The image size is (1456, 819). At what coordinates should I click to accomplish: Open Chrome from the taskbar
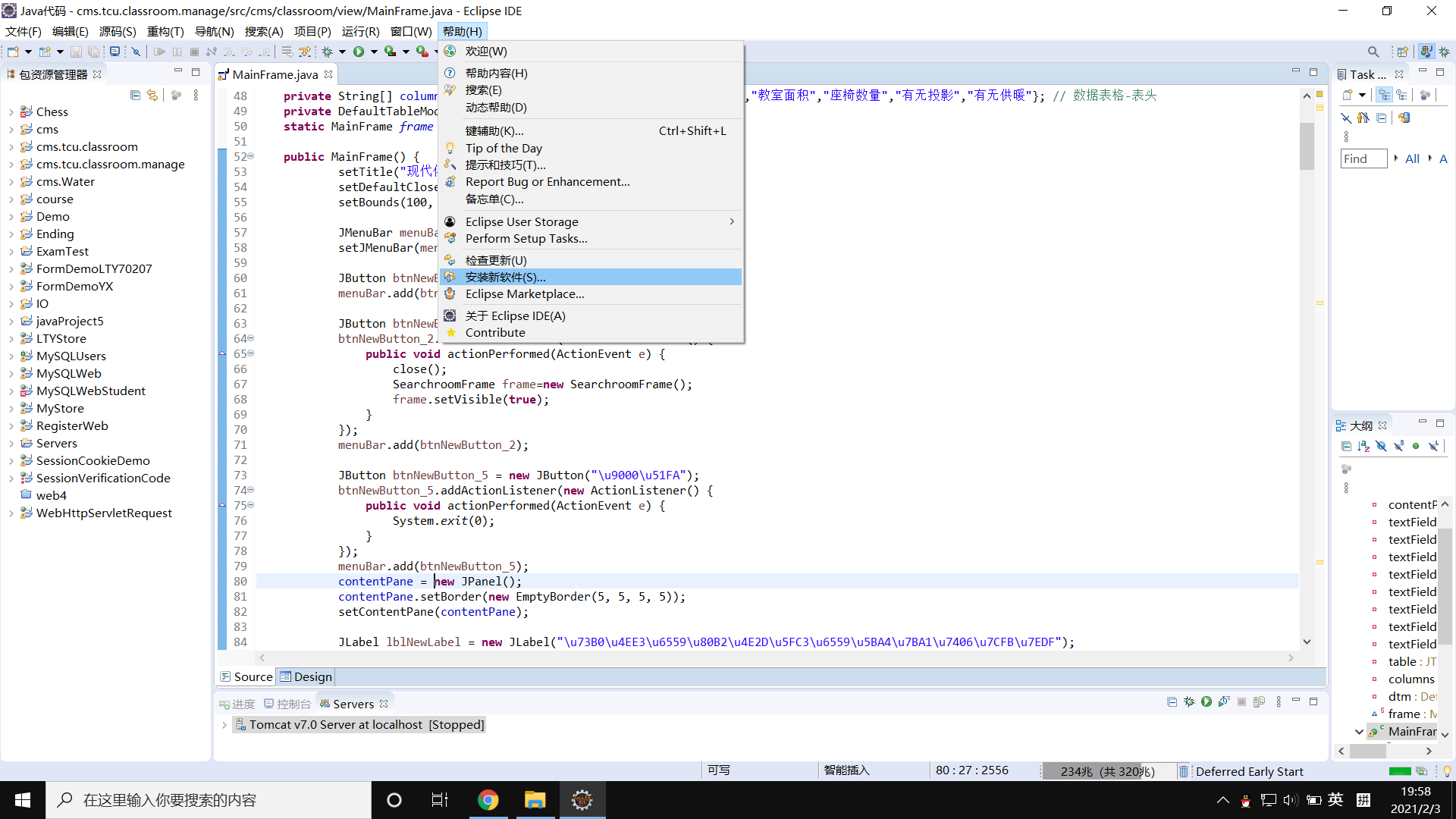[488, 799]
